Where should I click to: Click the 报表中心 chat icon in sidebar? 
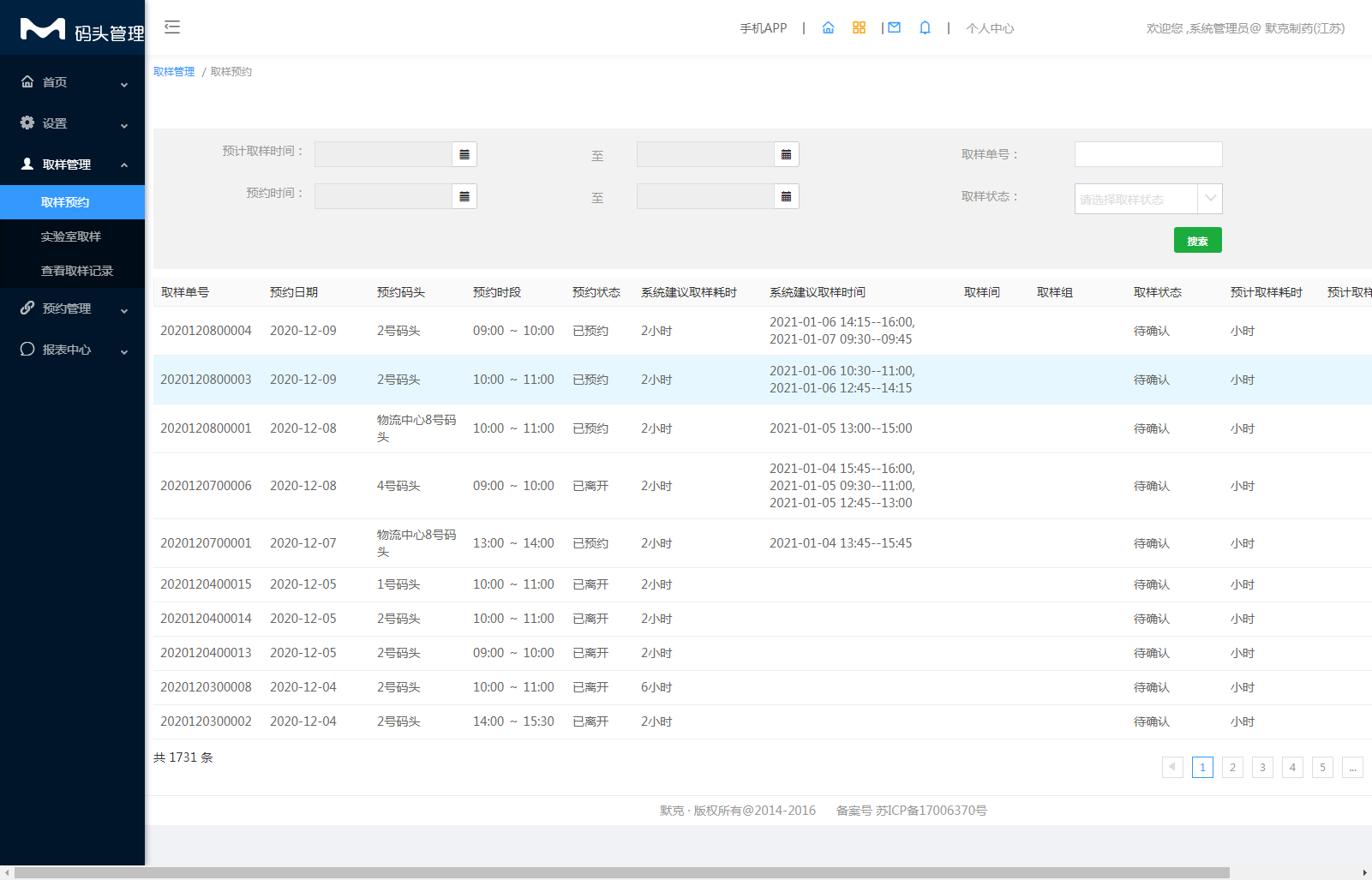pyautogui.click(x=27, y=349)
